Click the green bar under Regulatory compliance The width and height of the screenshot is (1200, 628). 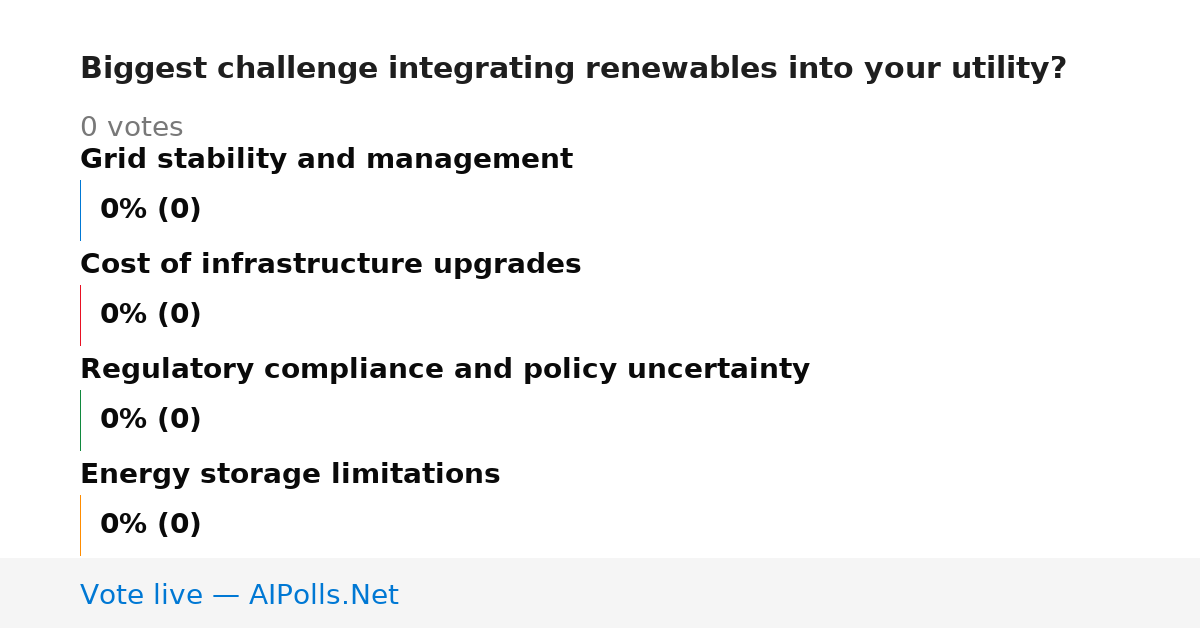(x=80, y=420)
